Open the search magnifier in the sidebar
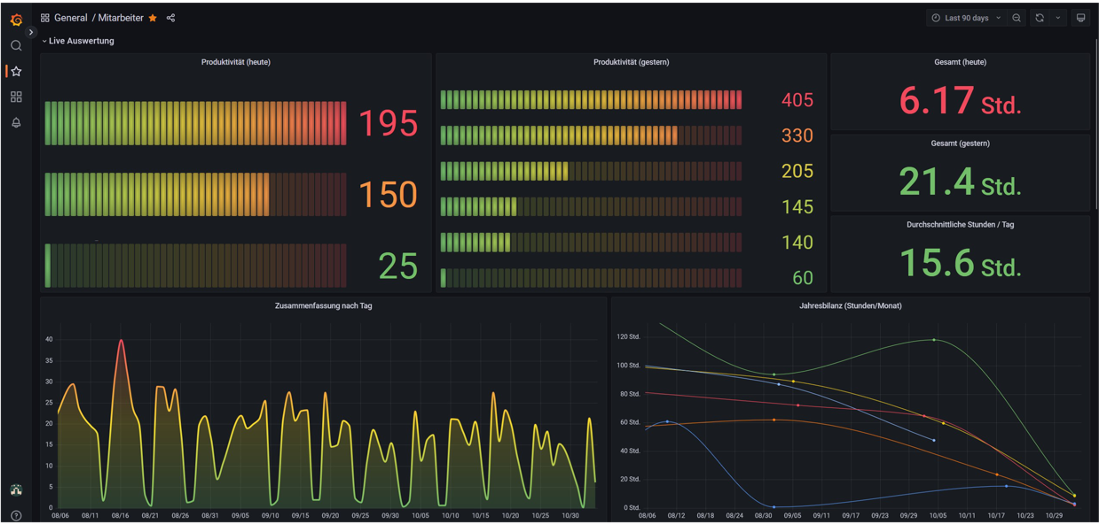The width and height of the screenshot is (1100, 527). pyautogui.click(x=16, y=46)
